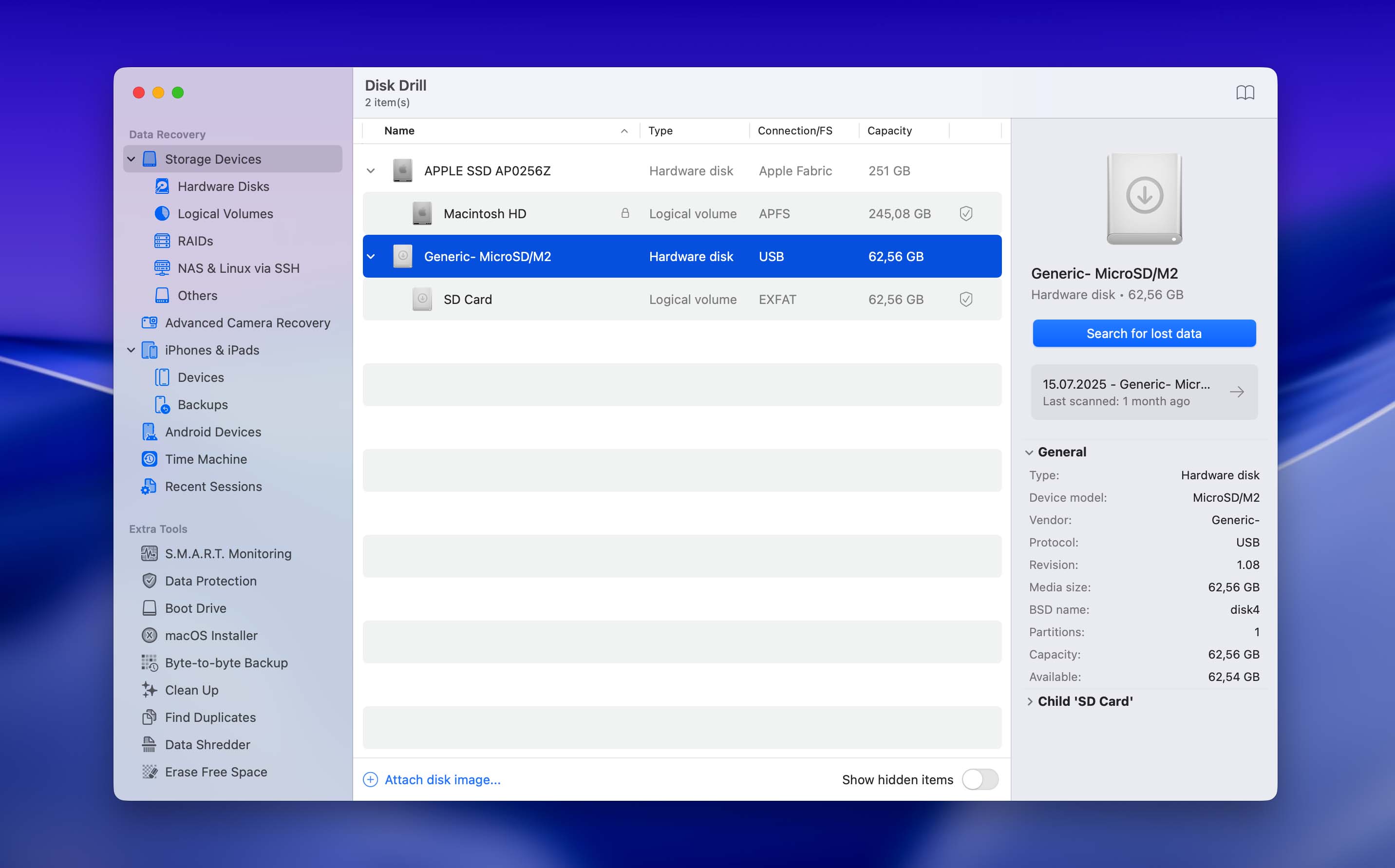Click the Android Devices icon

(x=149, y=432)
